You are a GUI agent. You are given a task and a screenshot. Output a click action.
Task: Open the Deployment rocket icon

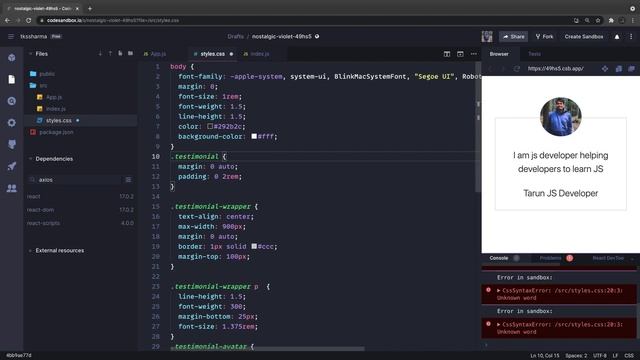click(11, 166)
